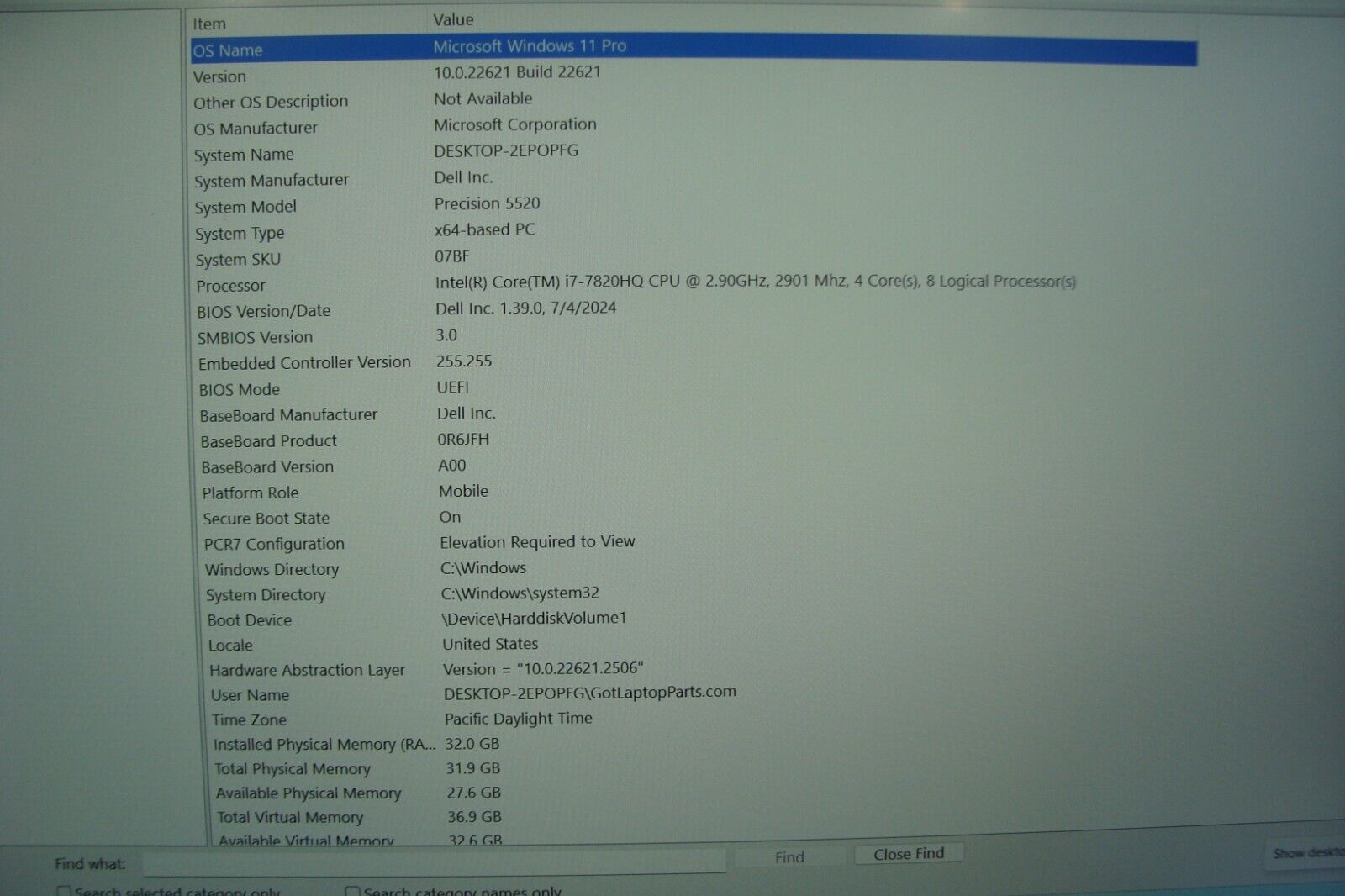Toggle Search category names only checkbox
Viewport: 1345px width, 896px height.
pyautogui.click(x=353, y=892)
